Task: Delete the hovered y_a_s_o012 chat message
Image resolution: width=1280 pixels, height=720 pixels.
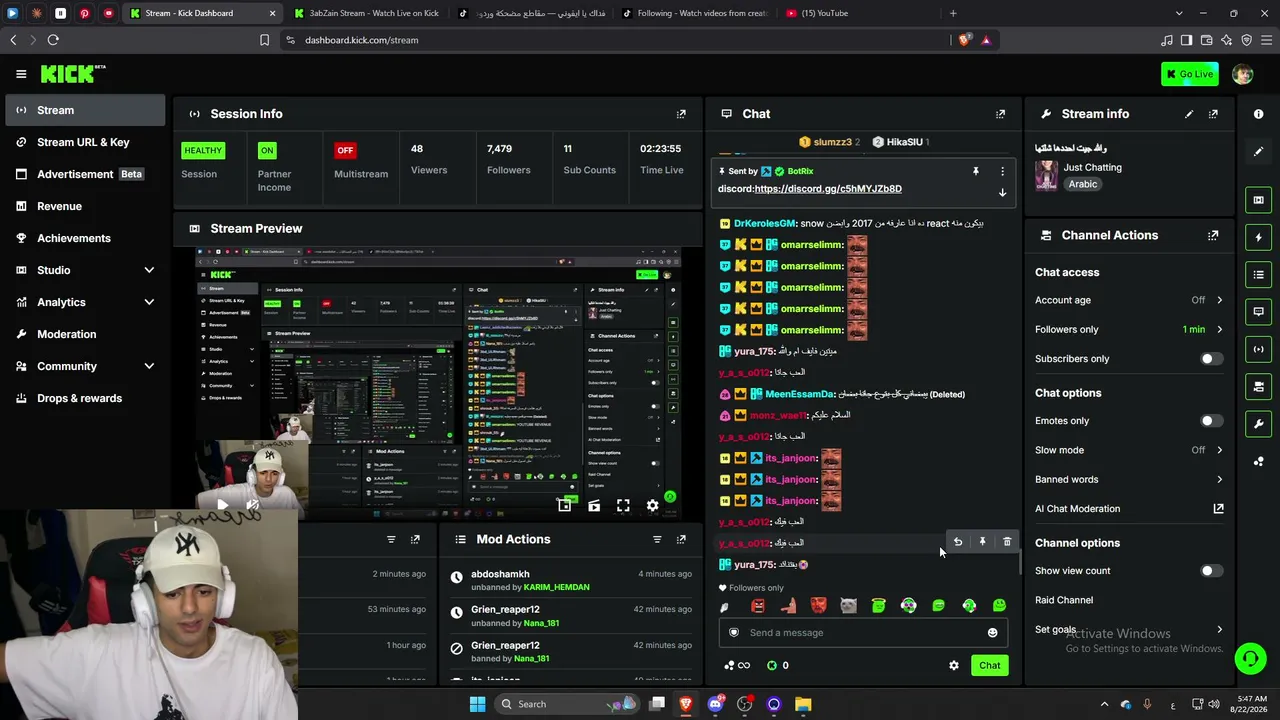Action: point(1007,542)
